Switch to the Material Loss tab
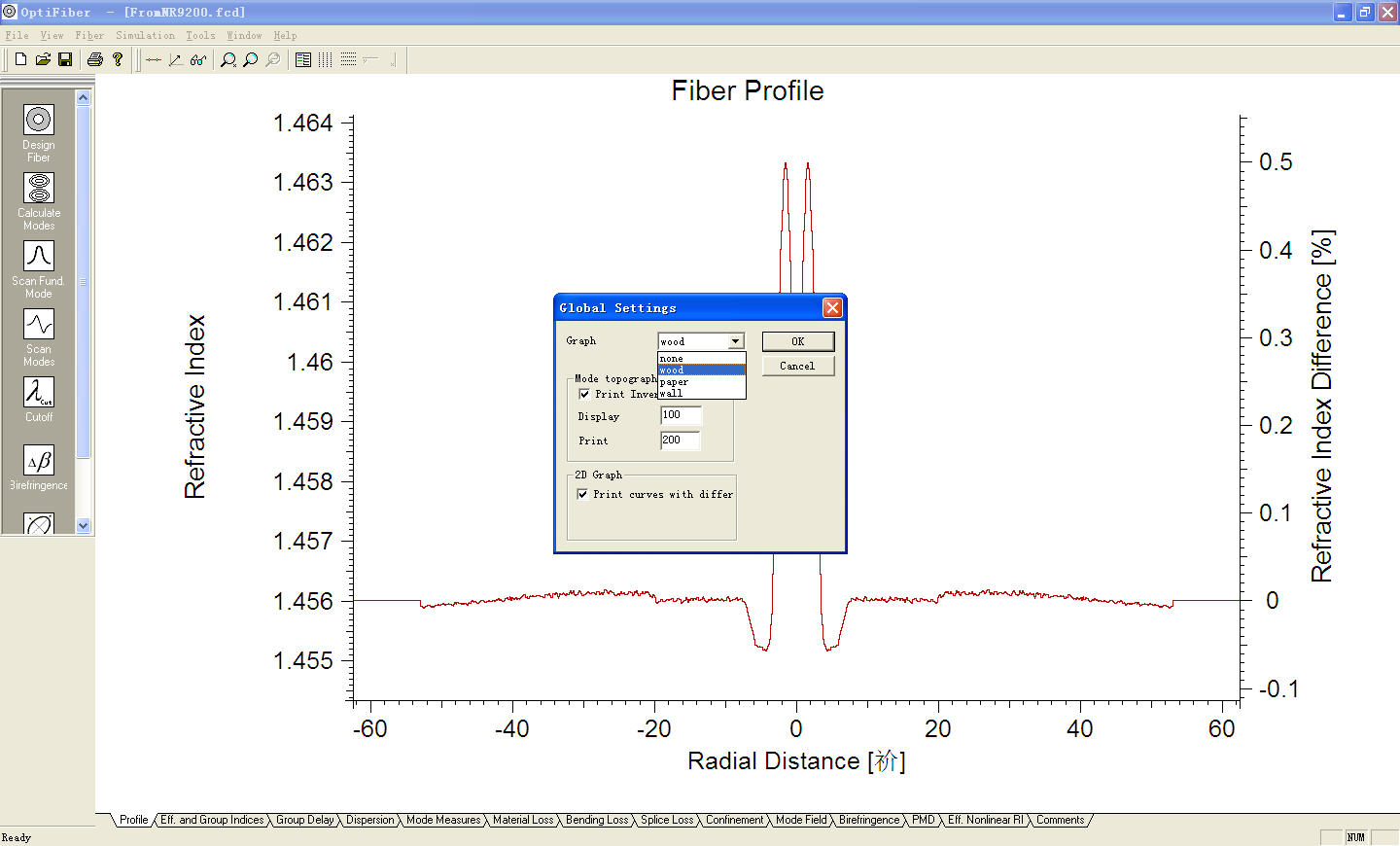The image size is (1400, 846). (x=523, y=820)
